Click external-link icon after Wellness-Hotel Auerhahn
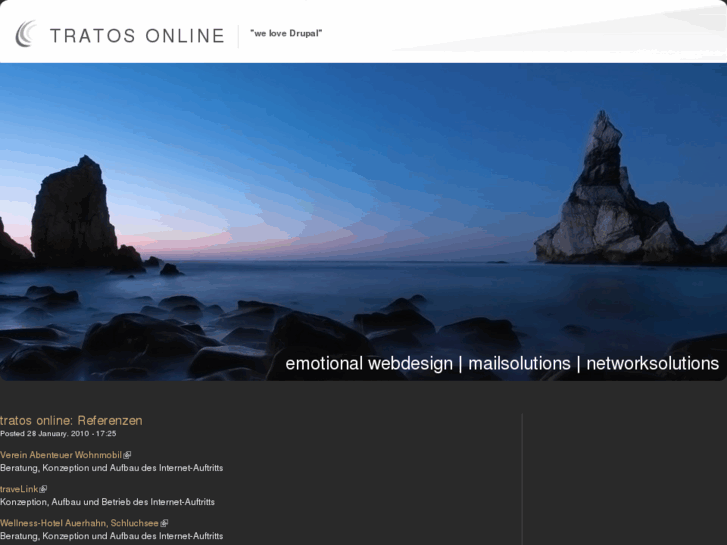Screen dimensions: 727x545 (164, 523)
